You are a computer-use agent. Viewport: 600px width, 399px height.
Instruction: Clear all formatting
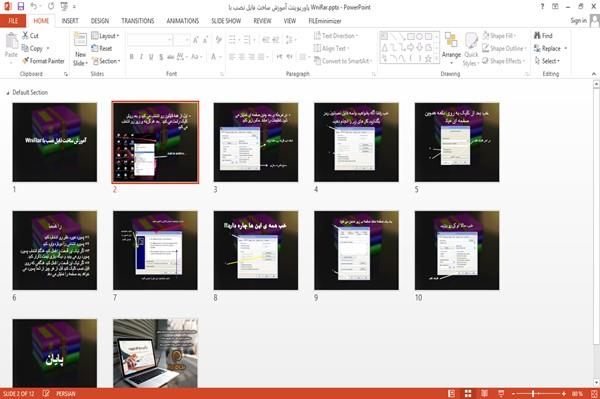[219, 39]
